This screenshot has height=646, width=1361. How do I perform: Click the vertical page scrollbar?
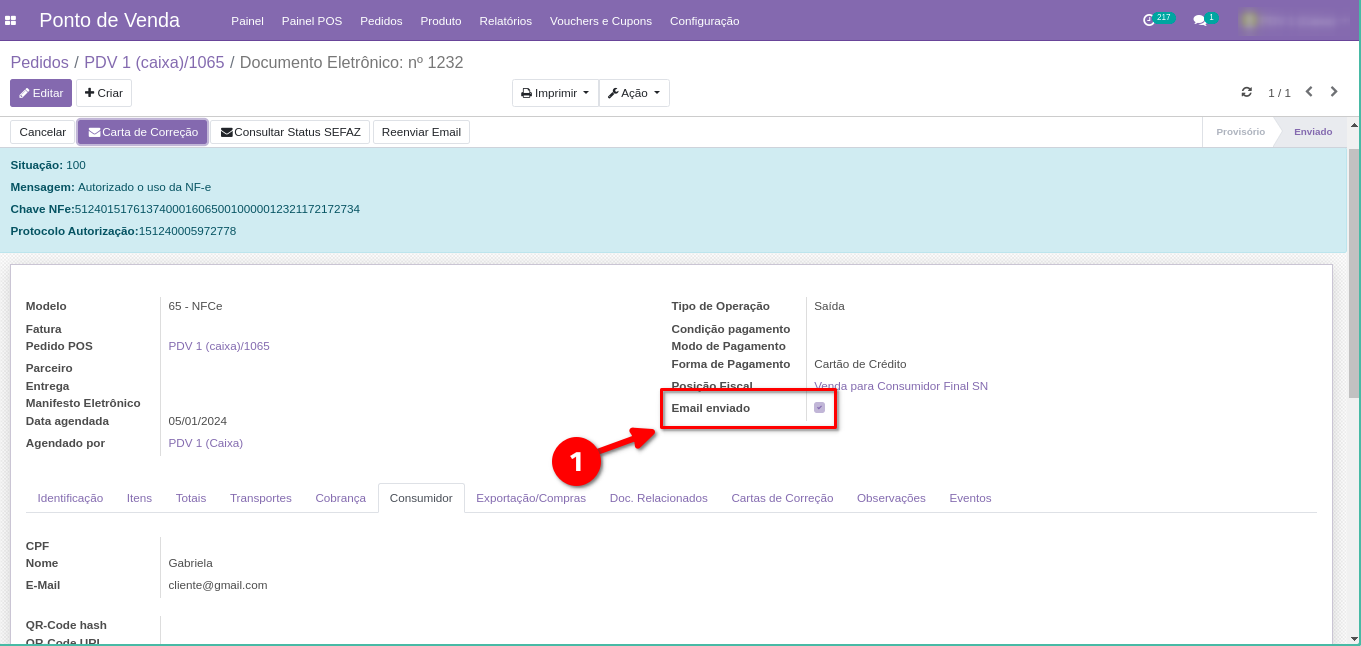[1353, 270]
